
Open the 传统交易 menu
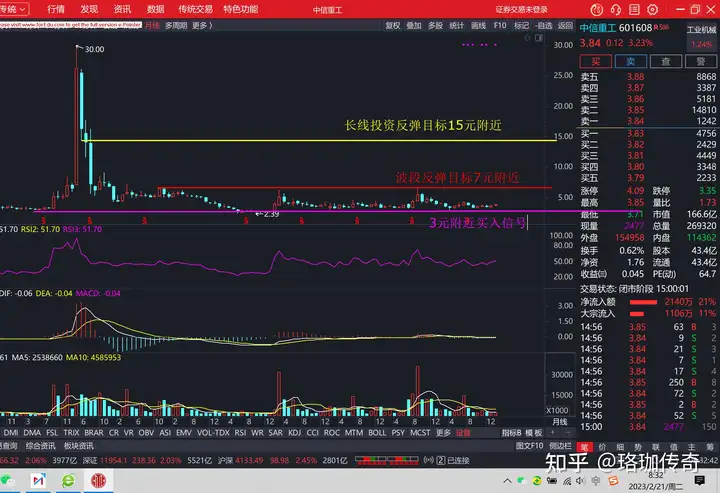(195, 9)
